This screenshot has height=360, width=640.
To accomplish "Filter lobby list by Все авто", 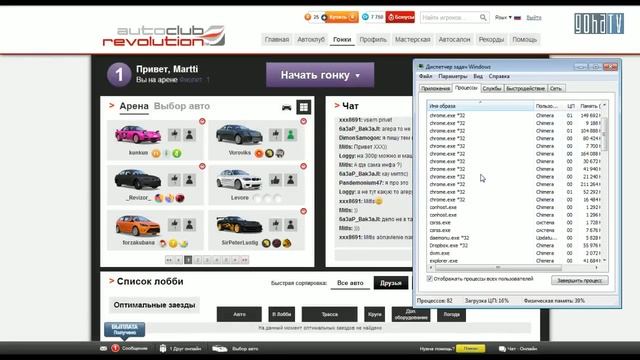I will coord(350,283).
